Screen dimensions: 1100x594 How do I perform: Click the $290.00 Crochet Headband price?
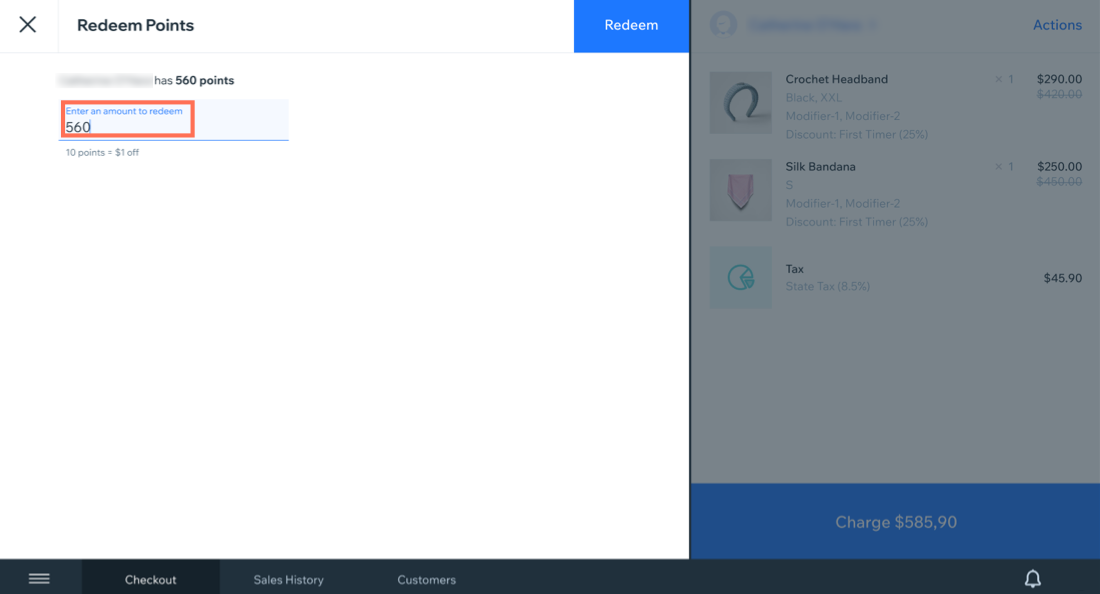click(x=1059, y=79)
